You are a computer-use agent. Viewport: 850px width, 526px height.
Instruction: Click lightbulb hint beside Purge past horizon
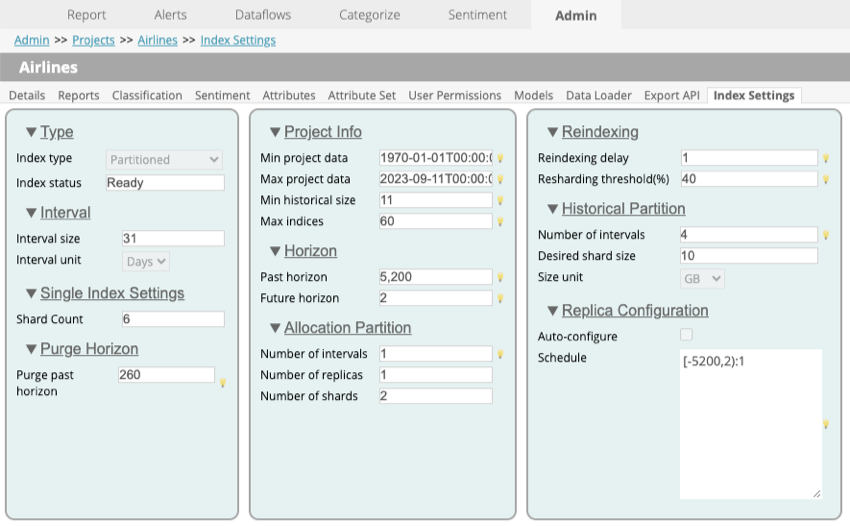223,382
